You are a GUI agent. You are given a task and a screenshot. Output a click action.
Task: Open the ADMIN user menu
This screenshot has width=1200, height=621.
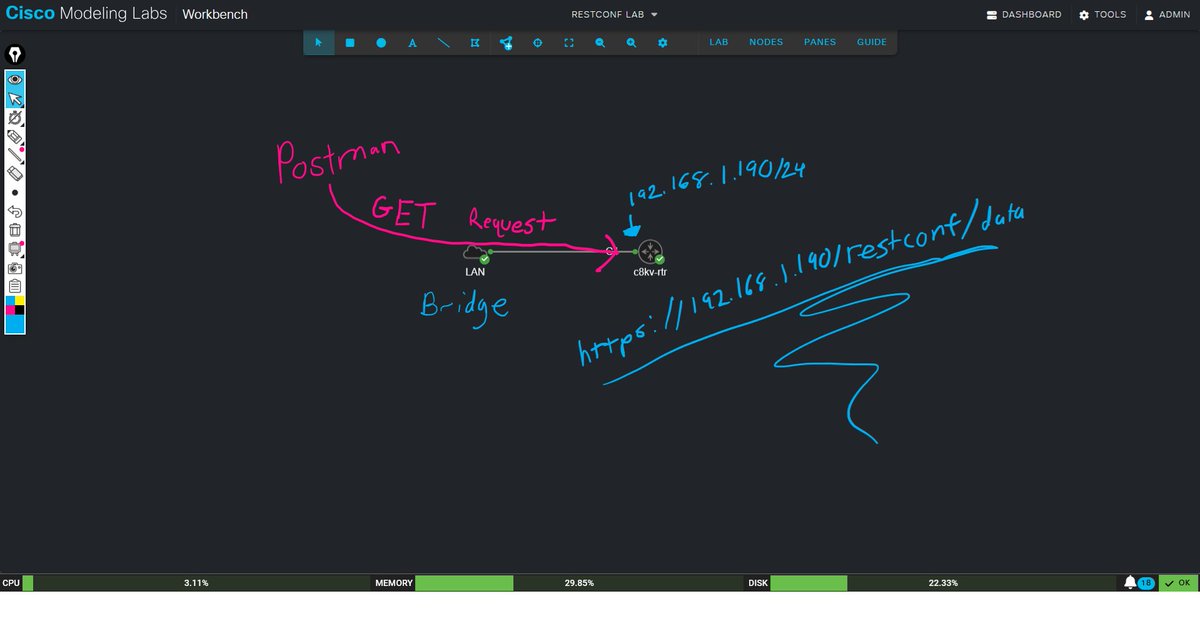point(1167,15)
